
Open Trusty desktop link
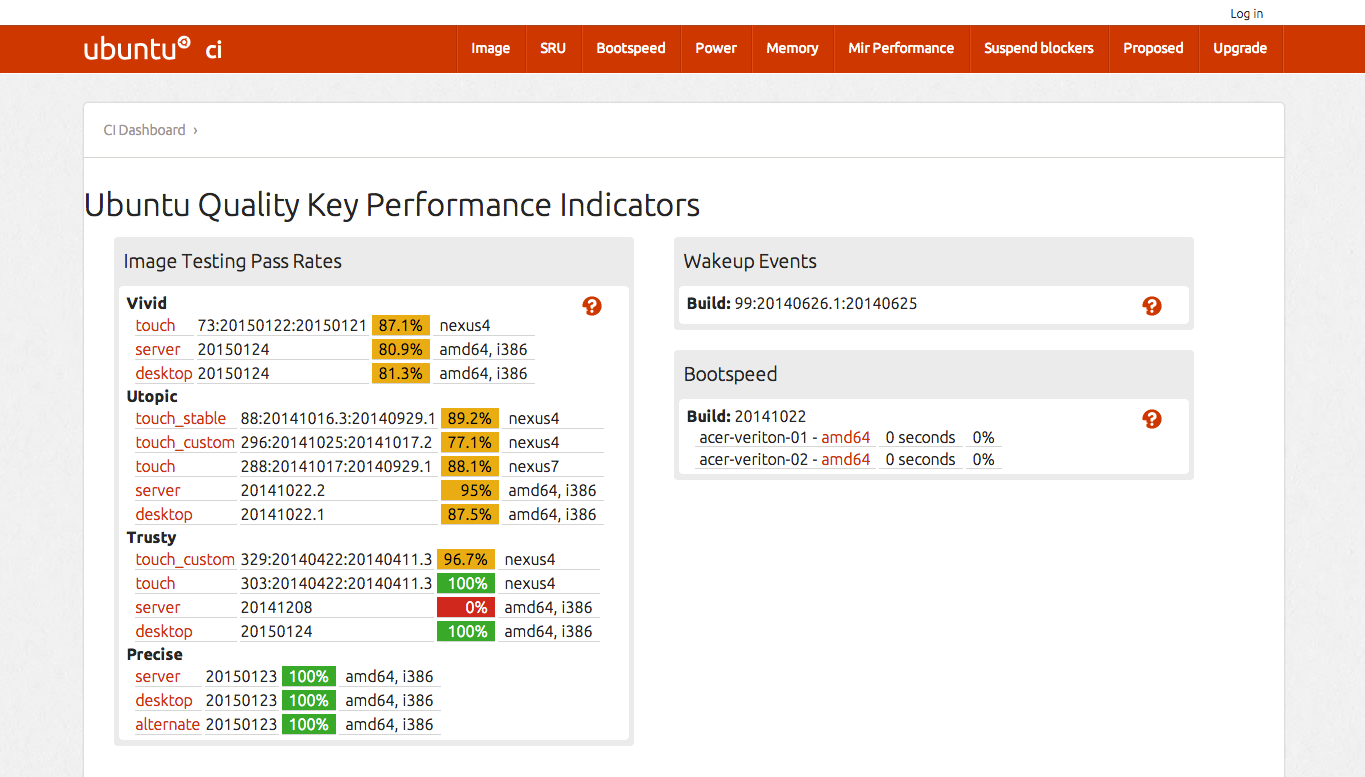pos(164,631)
